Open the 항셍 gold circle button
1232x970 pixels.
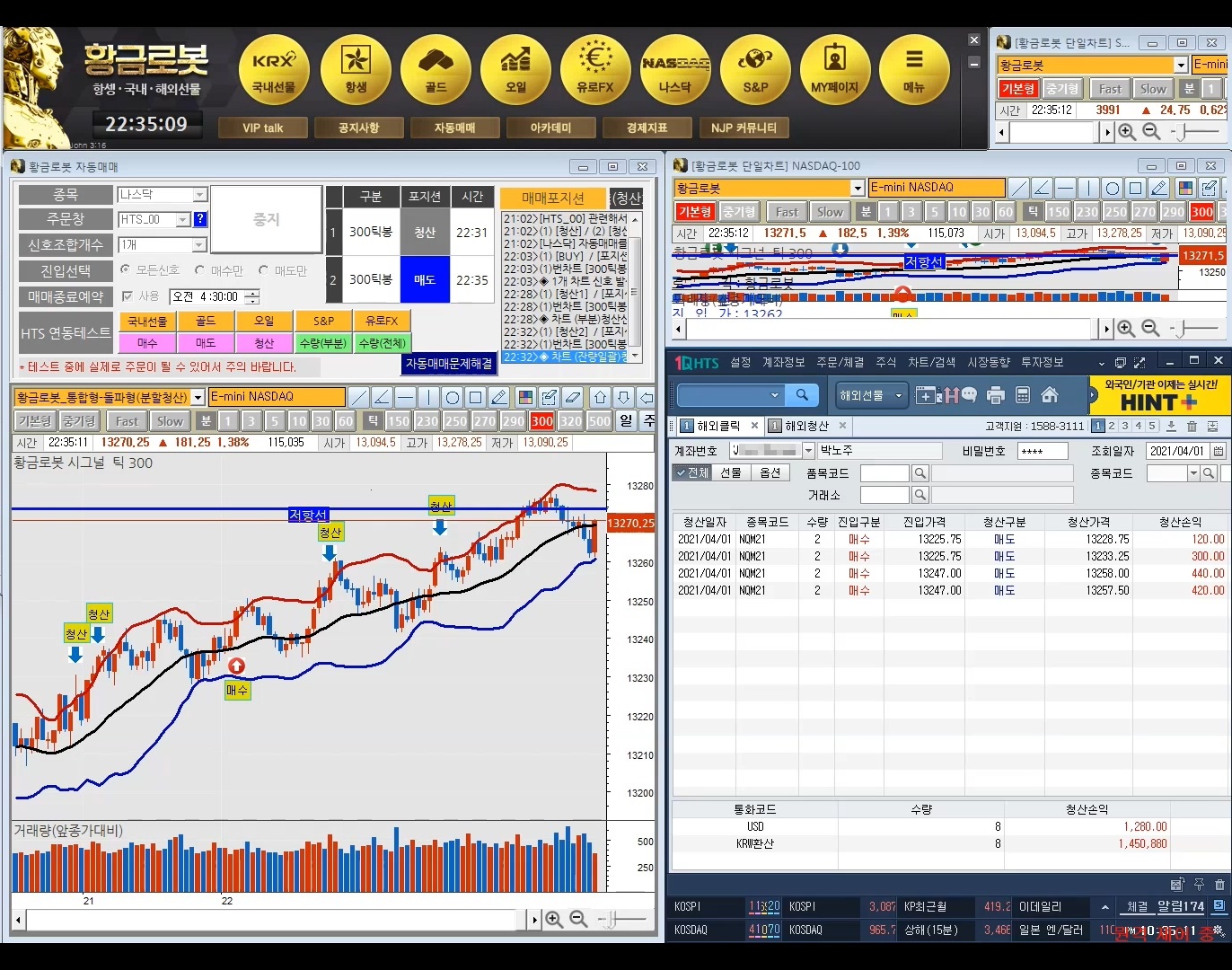pos(356,70)
